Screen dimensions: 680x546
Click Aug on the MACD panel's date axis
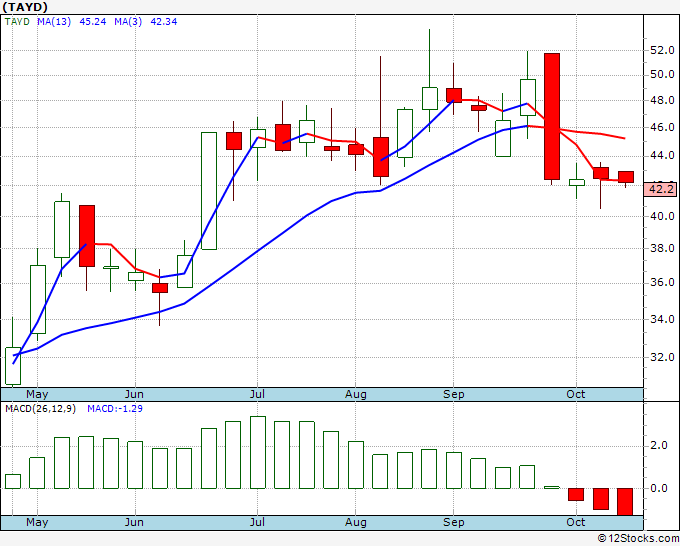pos(356,522)
